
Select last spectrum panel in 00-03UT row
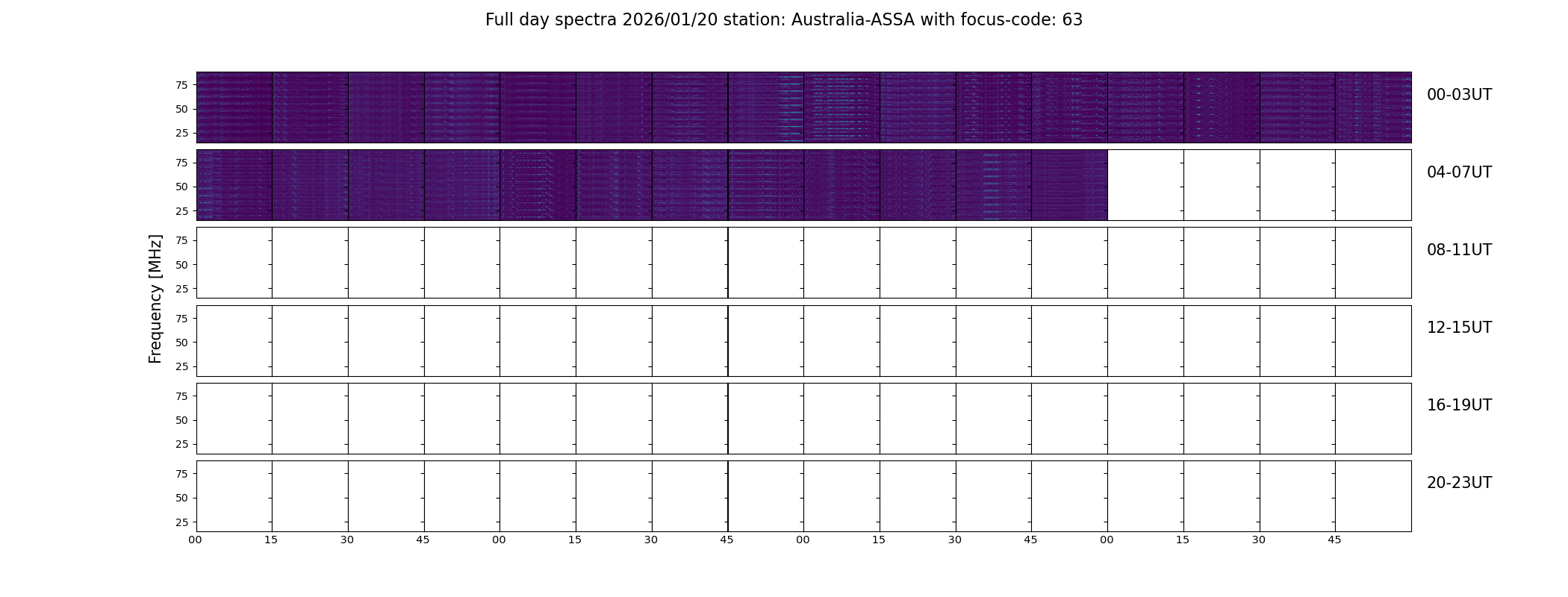pos(1373,107)
